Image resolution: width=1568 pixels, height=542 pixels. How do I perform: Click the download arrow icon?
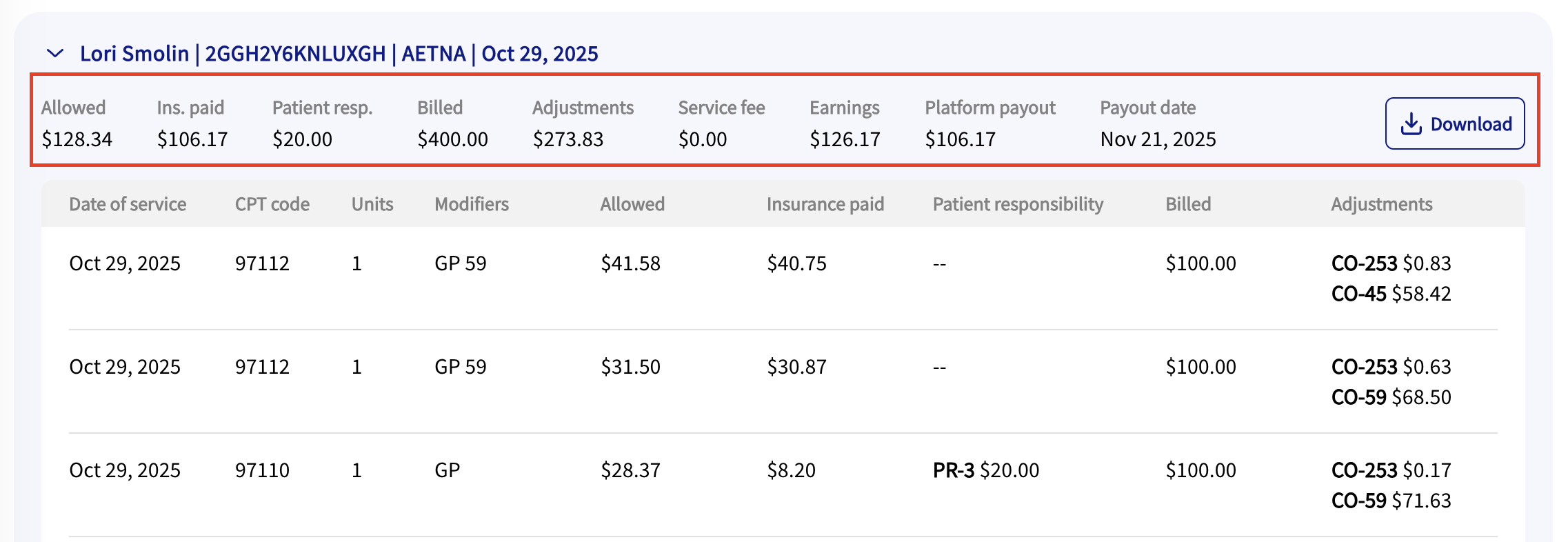(1411, 124)
